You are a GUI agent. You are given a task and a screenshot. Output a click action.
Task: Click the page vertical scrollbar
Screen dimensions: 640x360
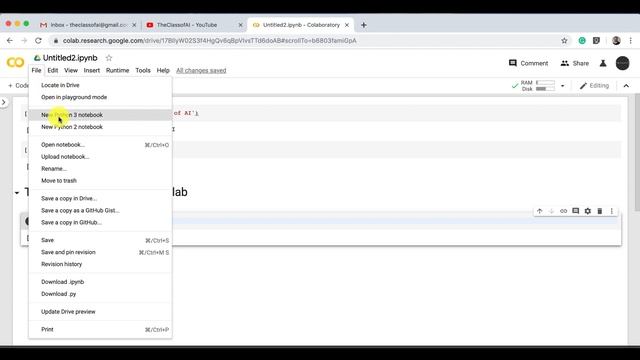click(x=637, y=153)
